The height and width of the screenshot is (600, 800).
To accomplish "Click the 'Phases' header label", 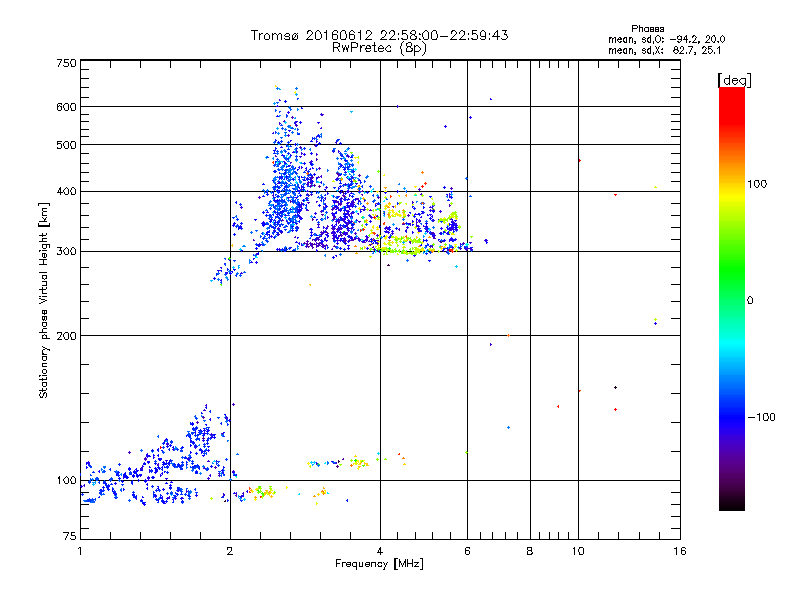I will (647, 29).
